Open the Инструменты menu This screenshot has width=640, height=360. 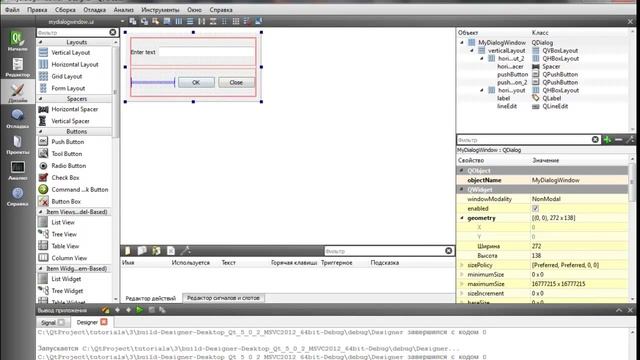160,9
